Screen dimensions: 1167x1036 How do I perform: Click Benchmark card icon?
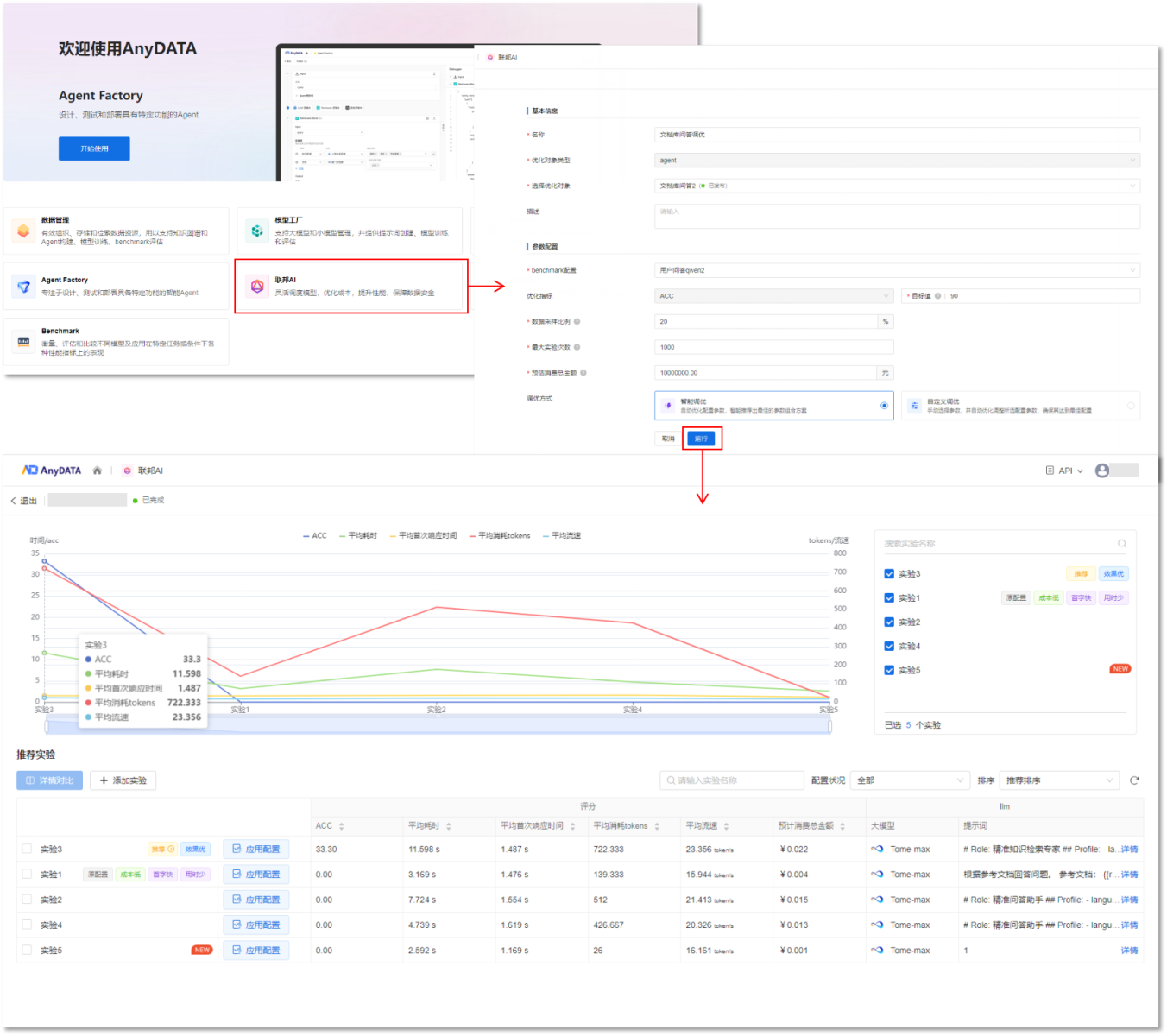coord(23,342)
